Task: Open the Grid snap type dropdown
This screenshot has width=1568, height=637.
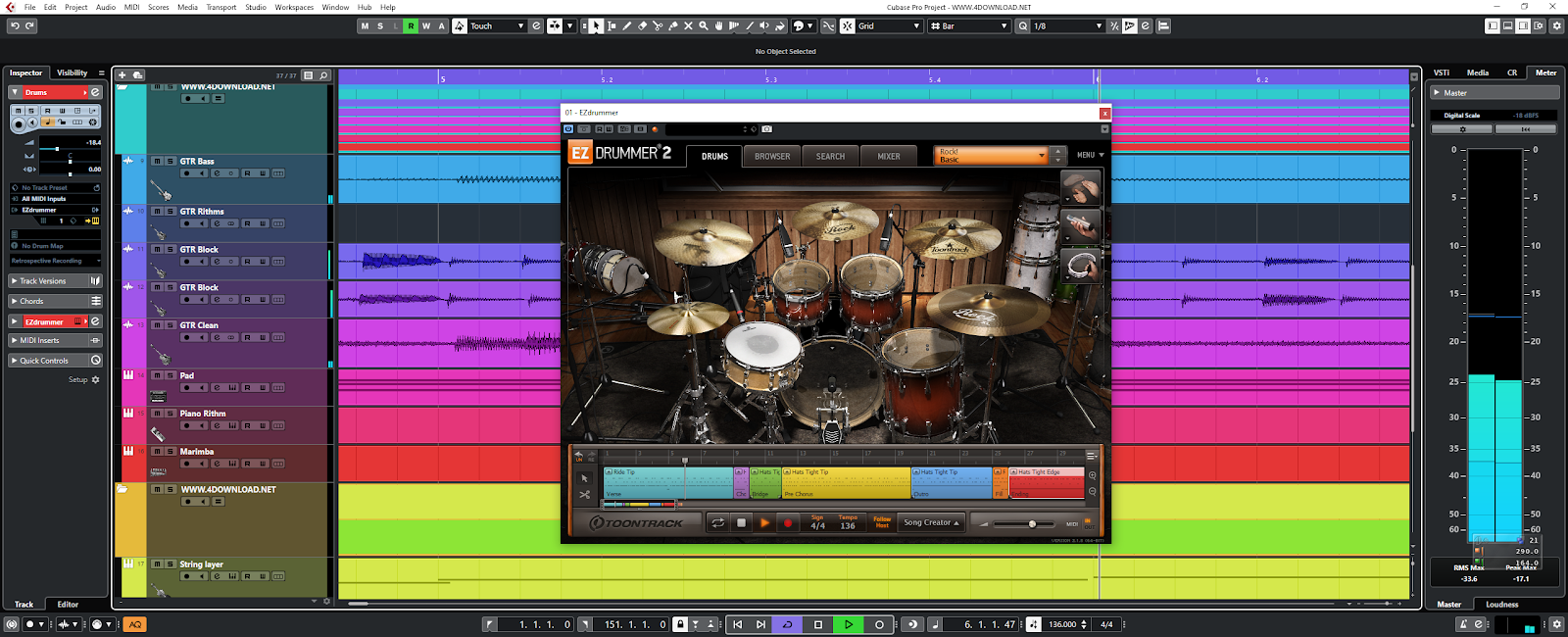Action: (889, 25)
